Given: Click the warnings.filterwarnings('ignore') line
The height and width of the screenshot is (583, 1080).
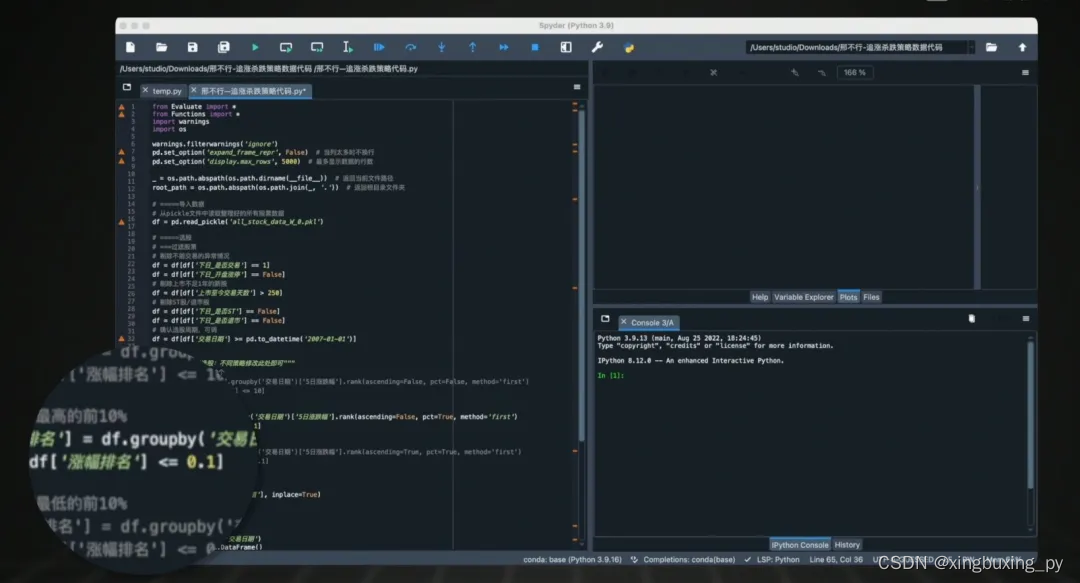Looking at the screenshot, I should tap(214, 144).
